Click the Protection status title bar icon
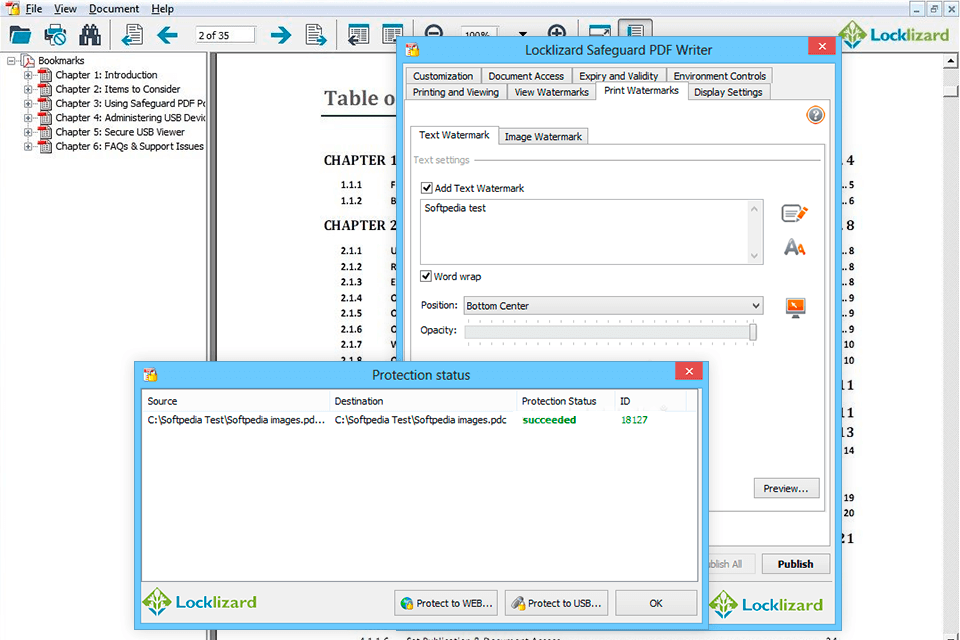 click(x=150, y=375)
